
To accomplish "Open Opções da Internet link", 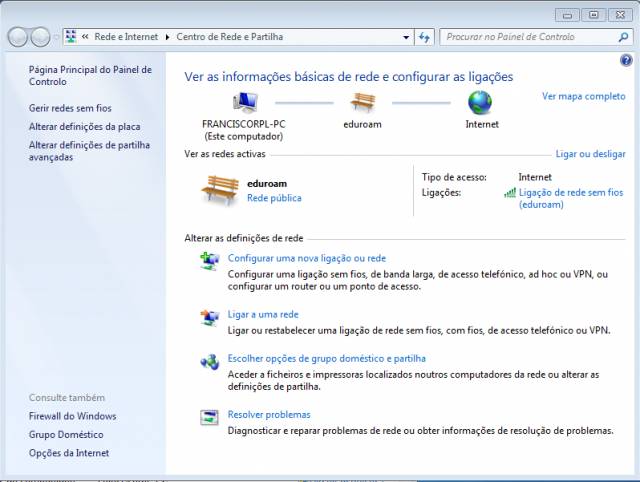I will pos(69,453).
